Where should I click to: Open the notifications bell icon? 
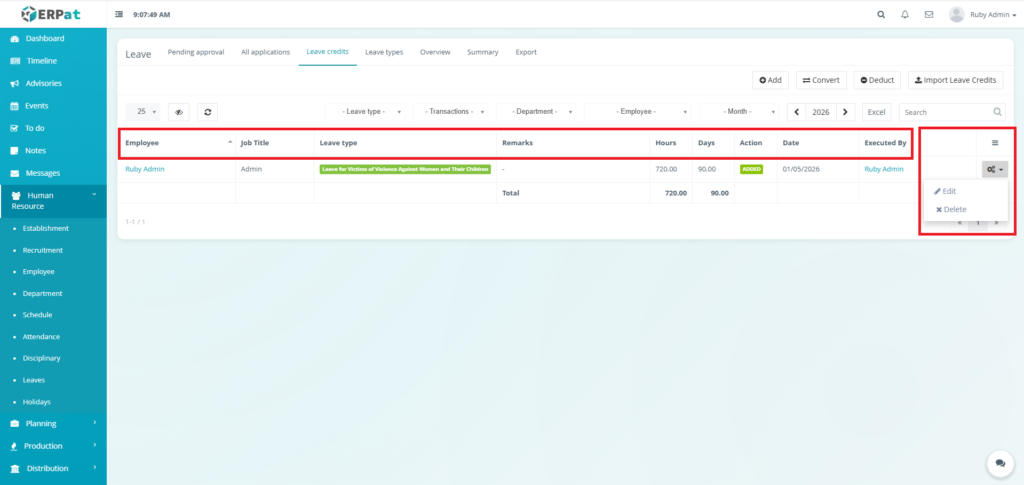pos(905,15)
